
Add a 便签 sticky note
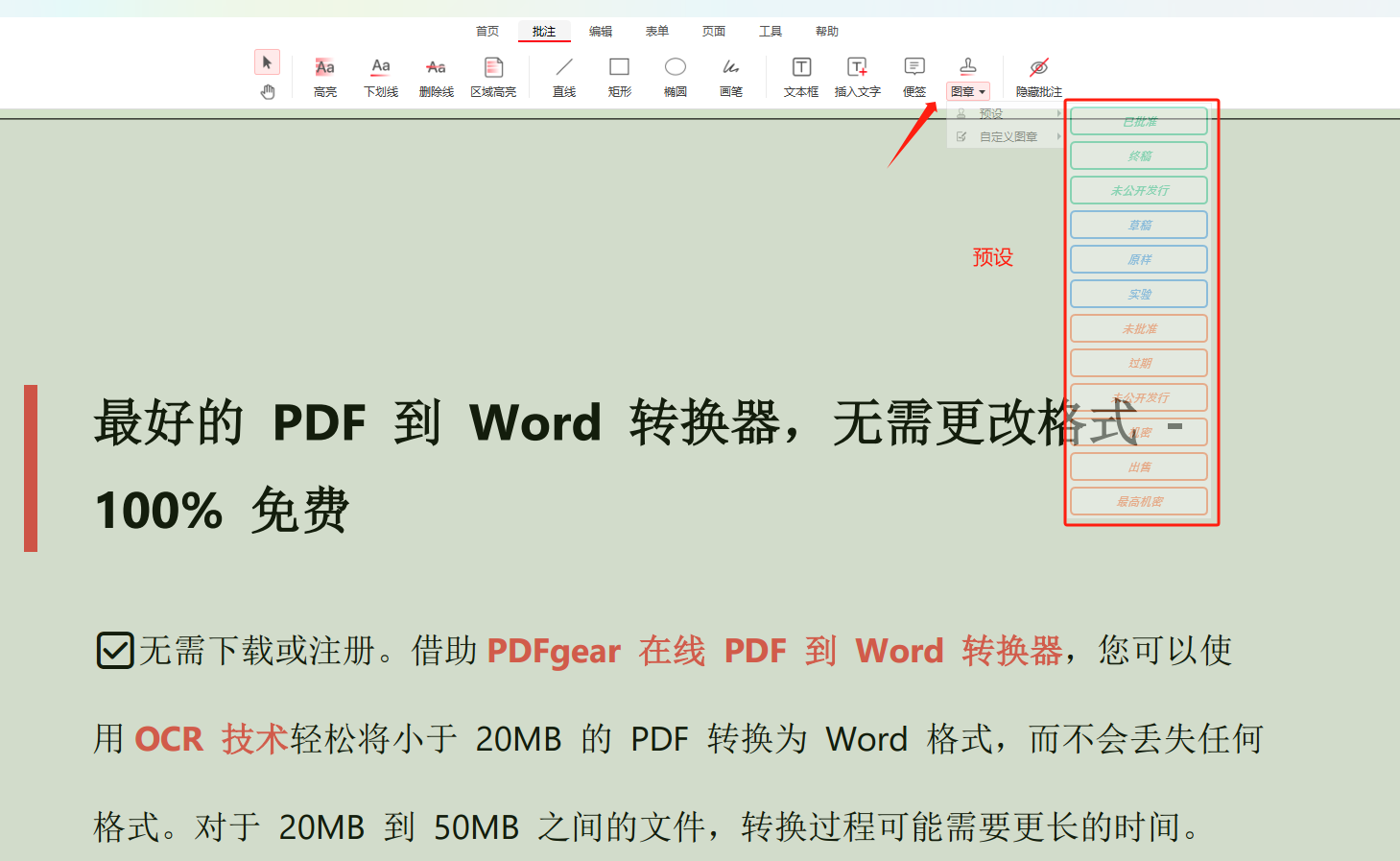[914, 78]
